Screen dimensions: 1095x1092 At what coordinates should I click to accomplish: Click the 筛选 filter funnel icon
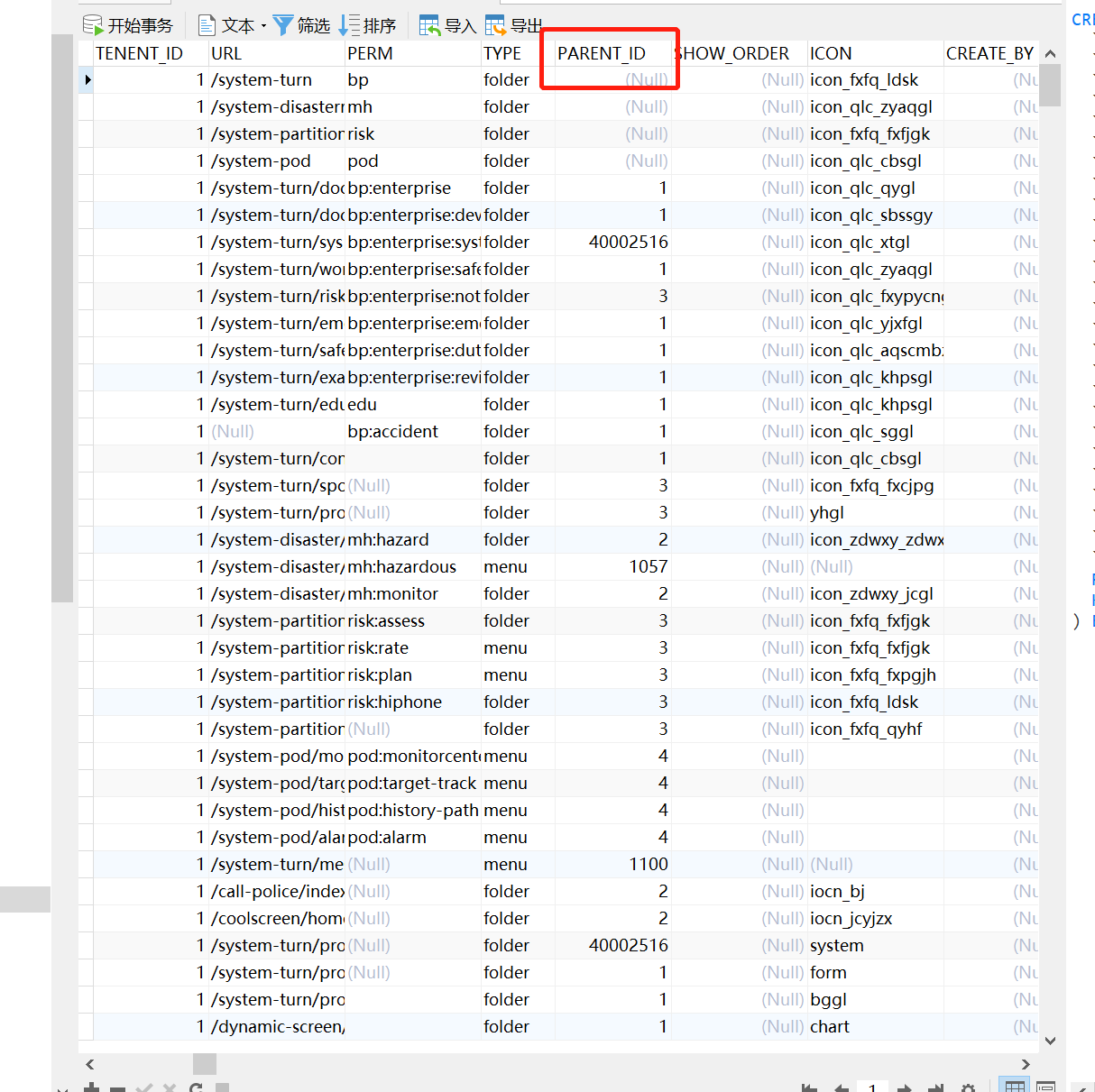283,25
